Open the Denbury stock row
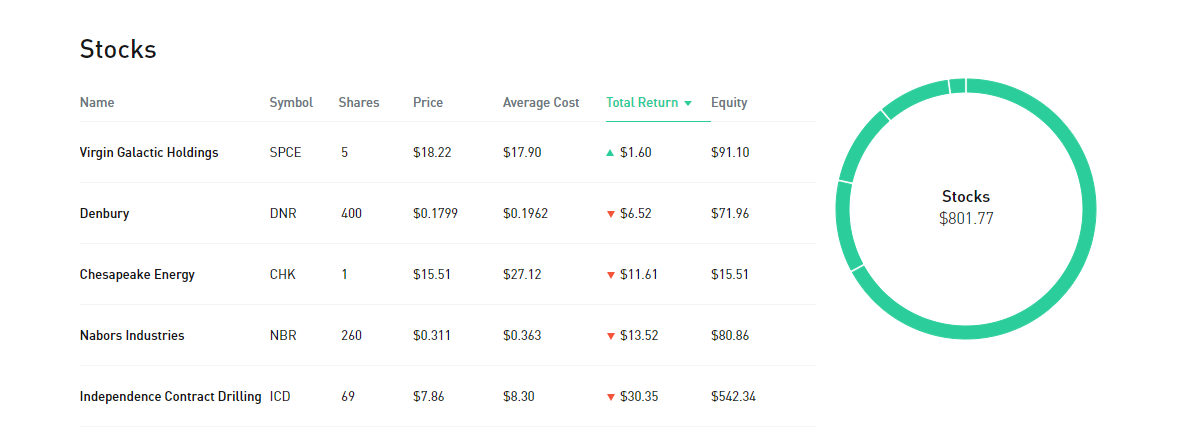Screen dimensions: 1179x428 coord(105,214)
